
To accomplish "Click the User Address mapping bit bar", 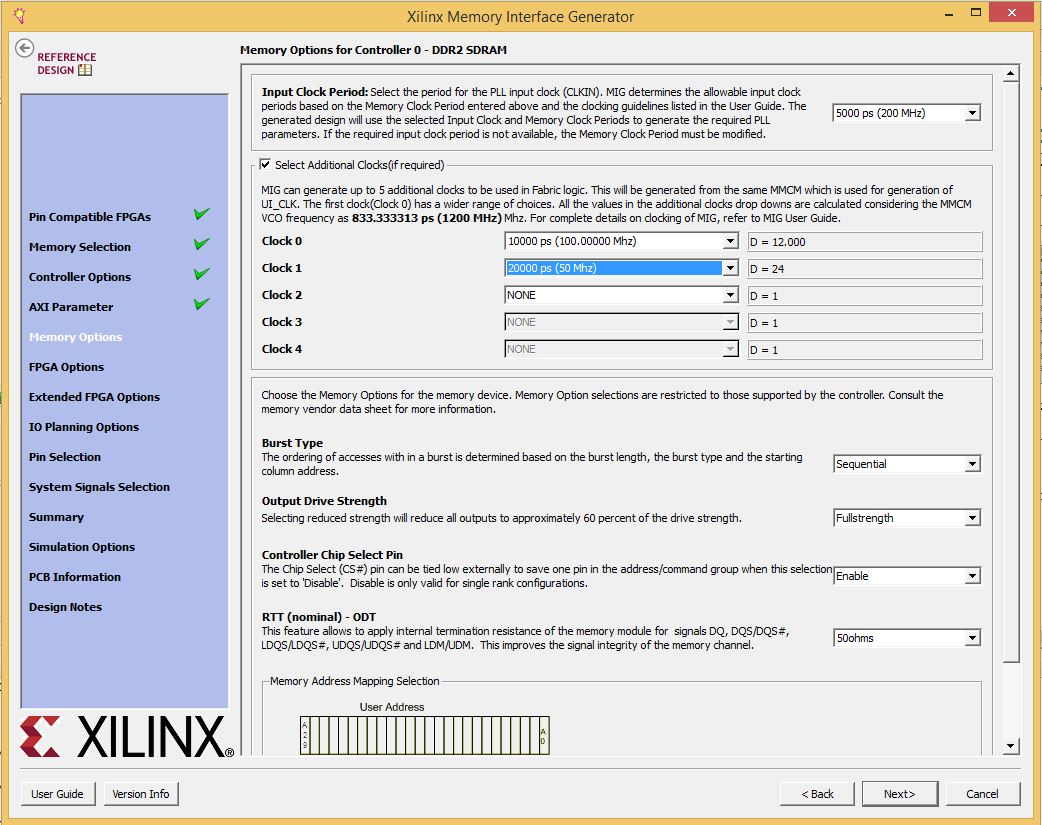I will click(425, 735).
